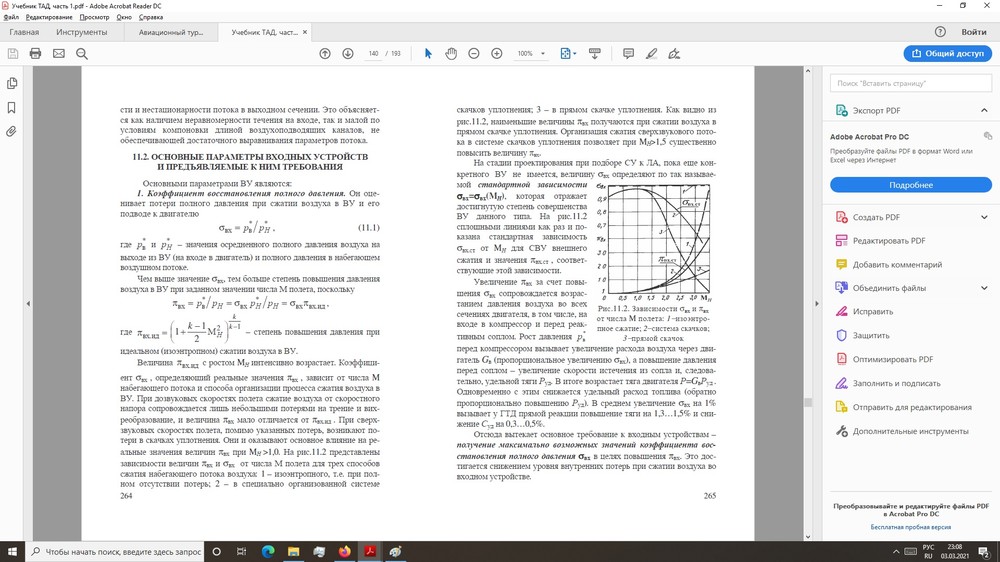Open the Файл menu
Screen dimensions: 1000x562
[11, 17]
